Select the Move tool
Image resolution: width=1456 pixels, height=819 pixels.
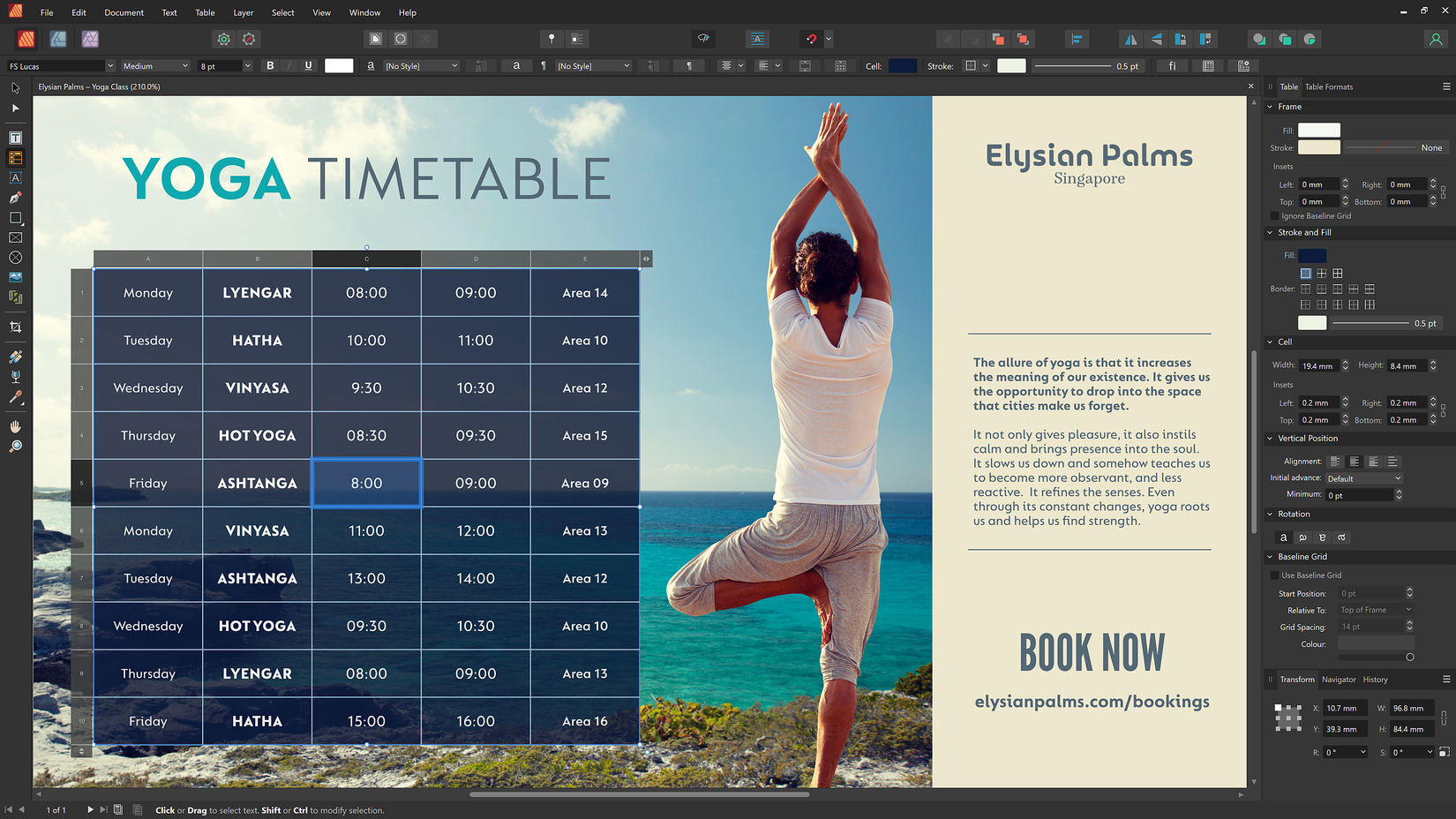(15, 87)
